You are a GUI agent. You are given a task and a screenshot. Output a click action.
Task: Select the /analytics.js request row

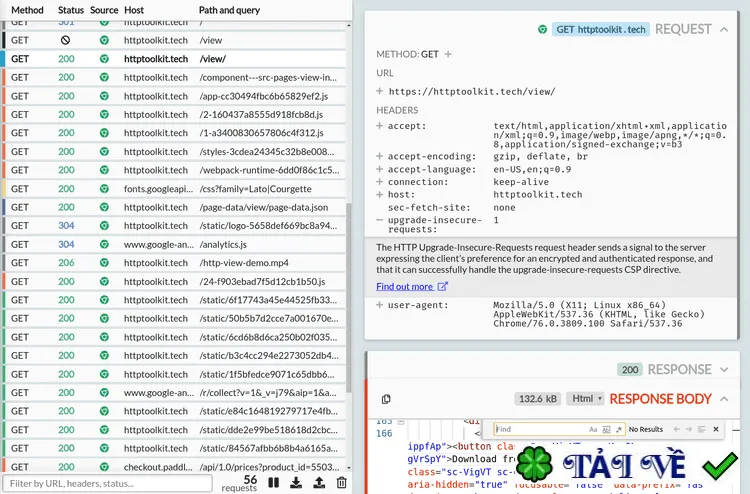[174, 244]
